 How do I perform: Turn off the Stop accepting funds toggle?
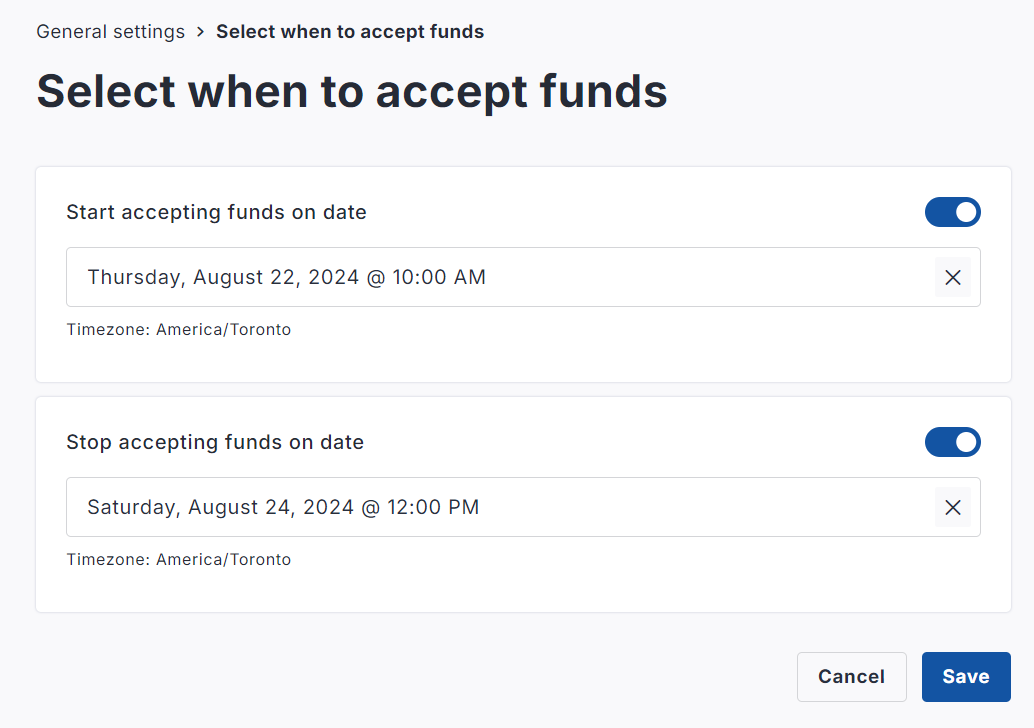(952, 442)
